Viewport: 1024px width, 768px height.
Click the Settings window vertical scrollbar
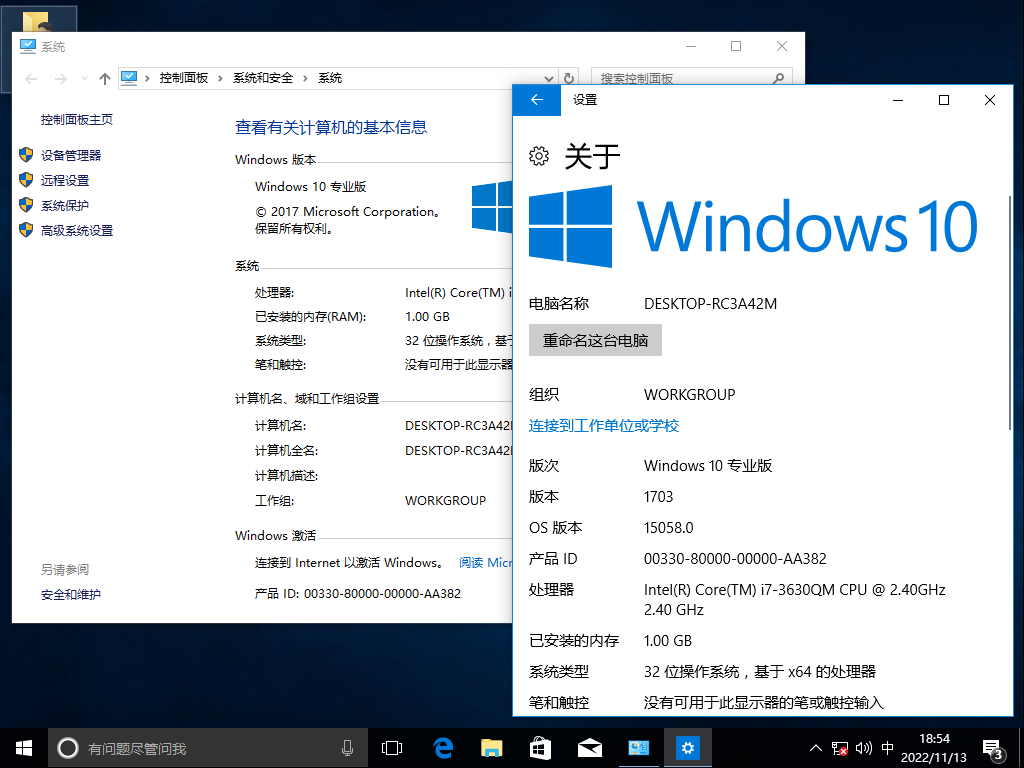click(x=1010, y=313)
